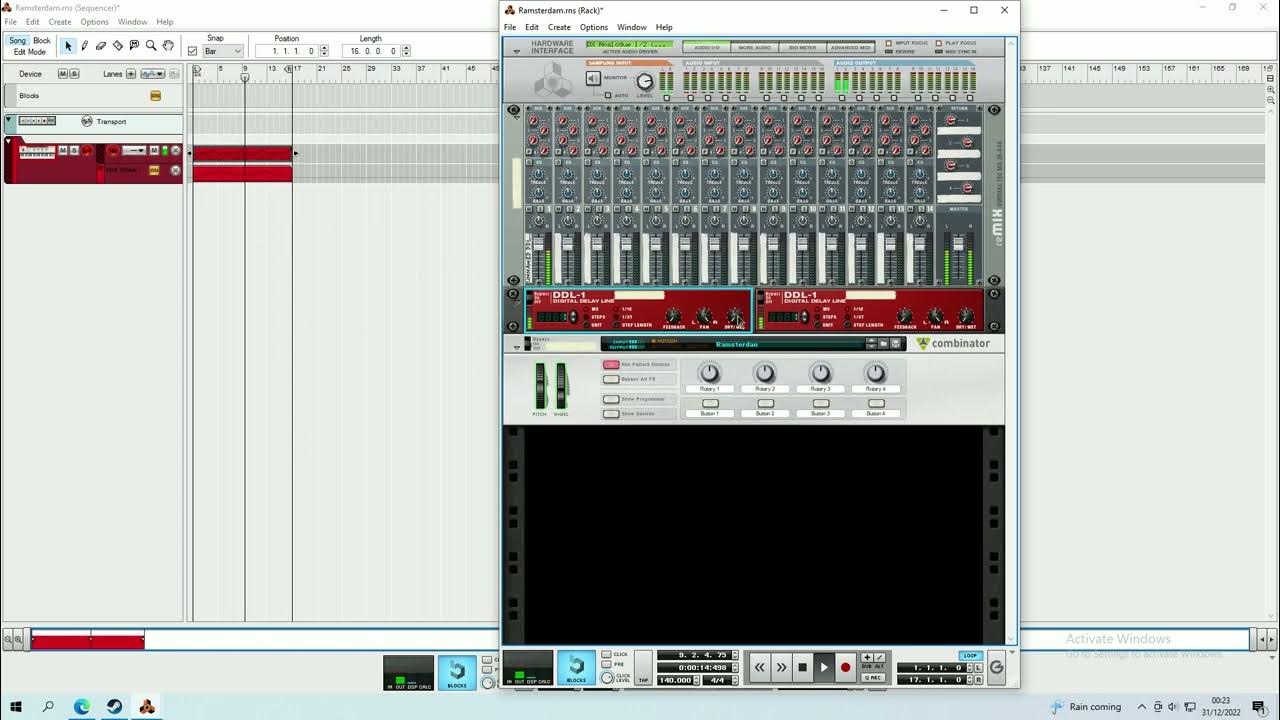Toggle the PRE count-in button
Image resolution: width=1280 pixels, height=720 pixels.
tap(606, 664)
